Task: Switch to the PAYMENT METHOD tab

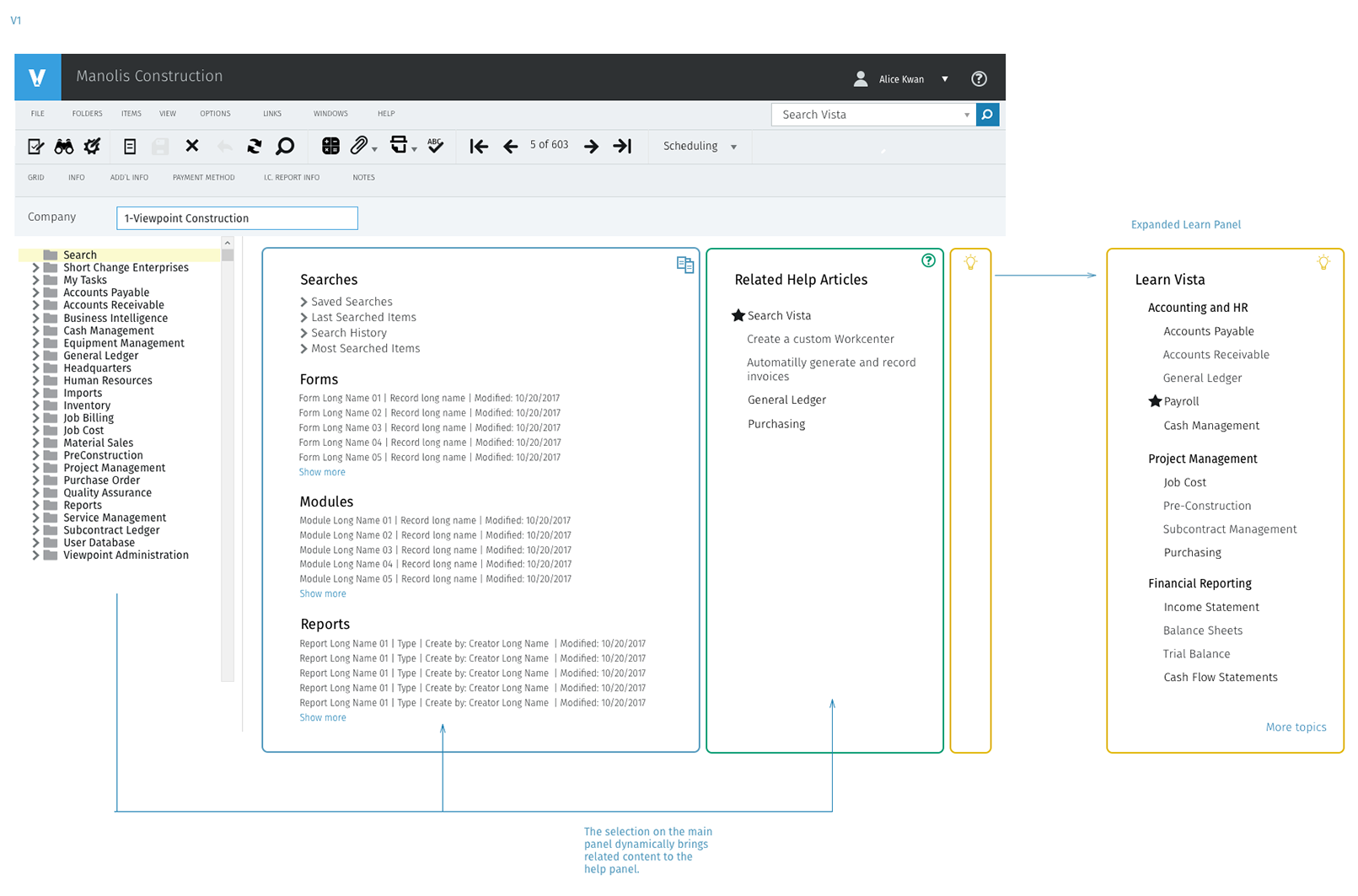Action: (204, 178)
